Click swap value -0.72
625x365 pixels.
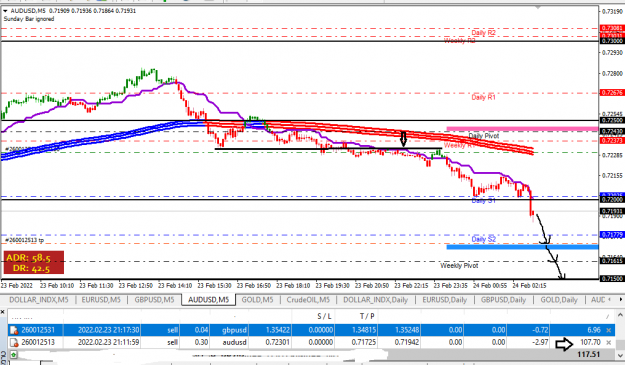[541, 330]
